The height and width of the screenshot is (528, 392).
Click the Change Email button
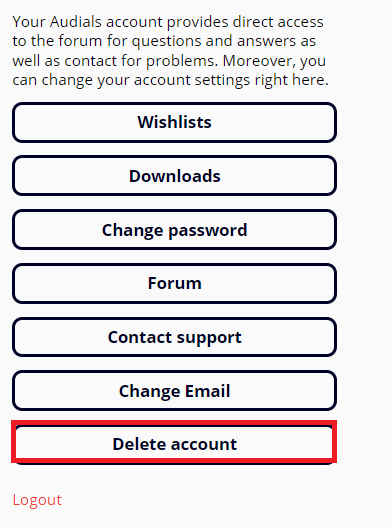(x=174, y=391)
